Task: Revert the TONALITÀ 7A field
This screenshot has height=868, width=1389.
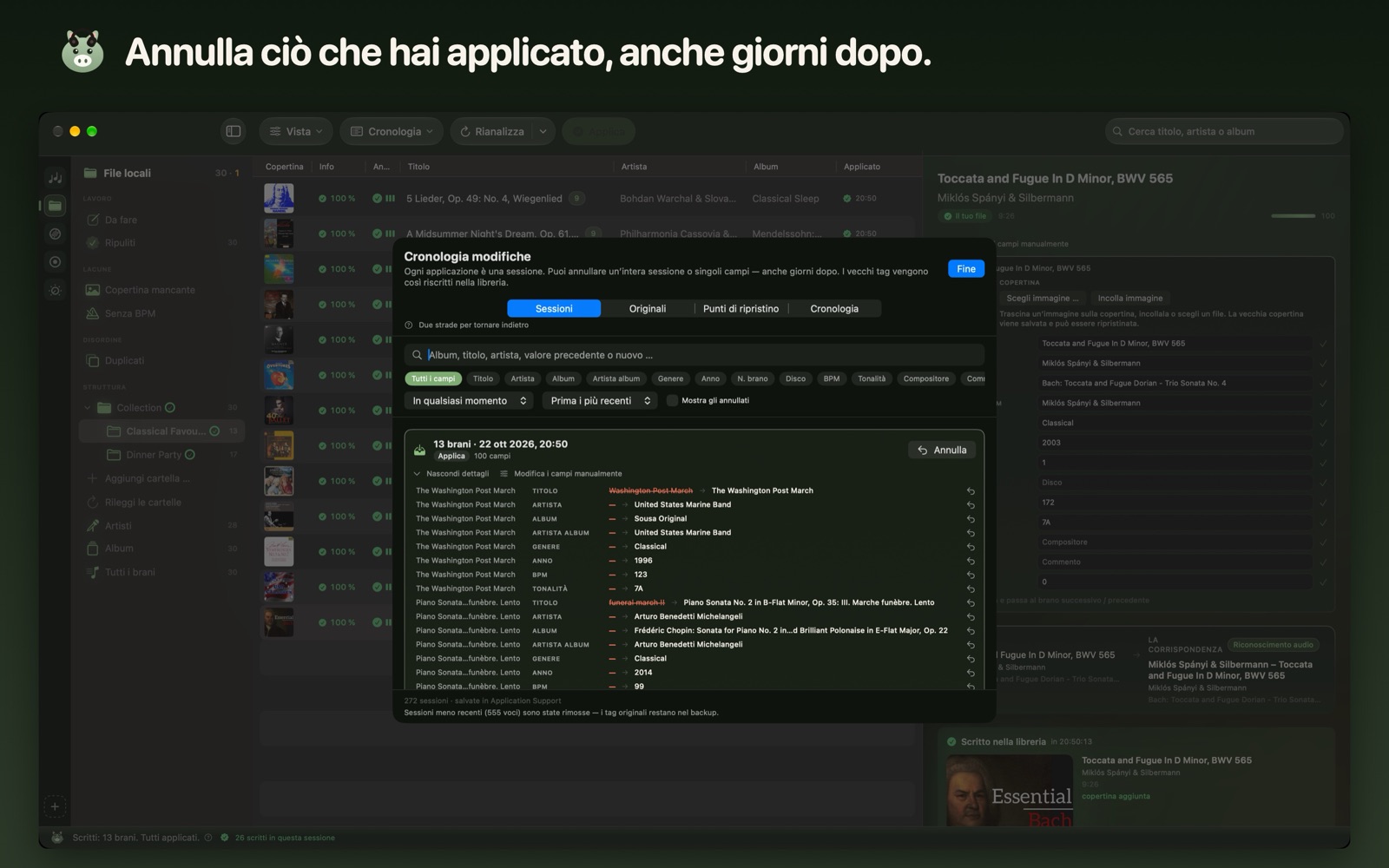Action: click(x=971, y=589)
